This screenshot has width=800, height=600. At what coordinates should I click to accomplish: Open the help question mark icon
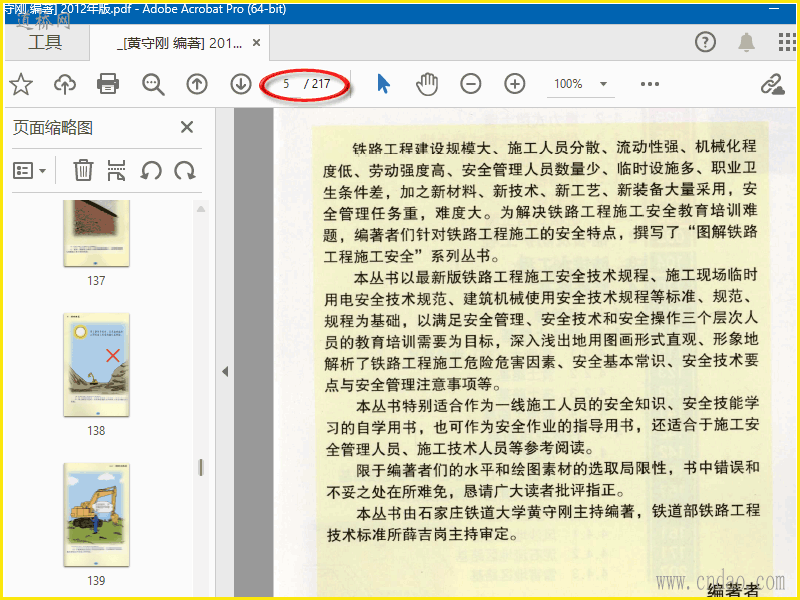706,42
